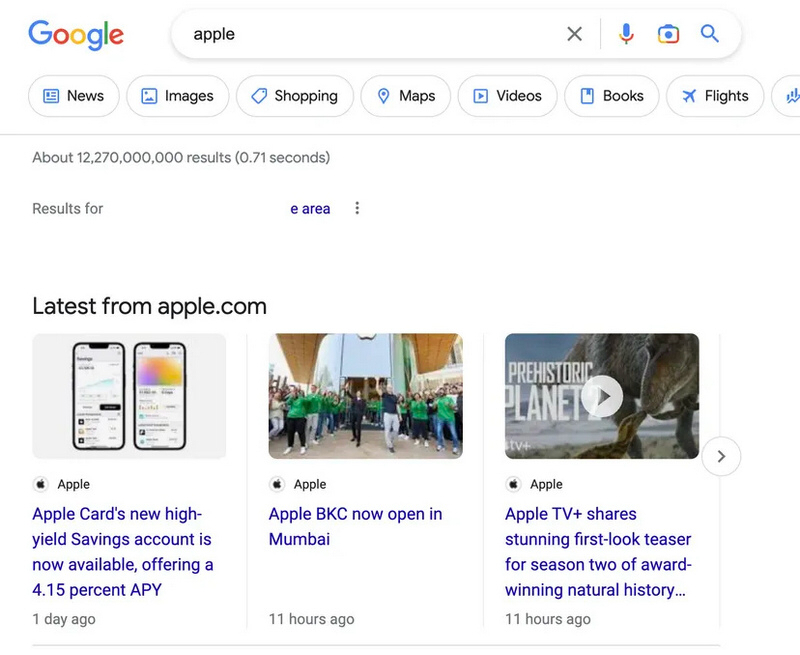This screenshot has width=800, height=655.
Task: Open Apple BKC now open in Mumbai link
Action: point(355,526)
